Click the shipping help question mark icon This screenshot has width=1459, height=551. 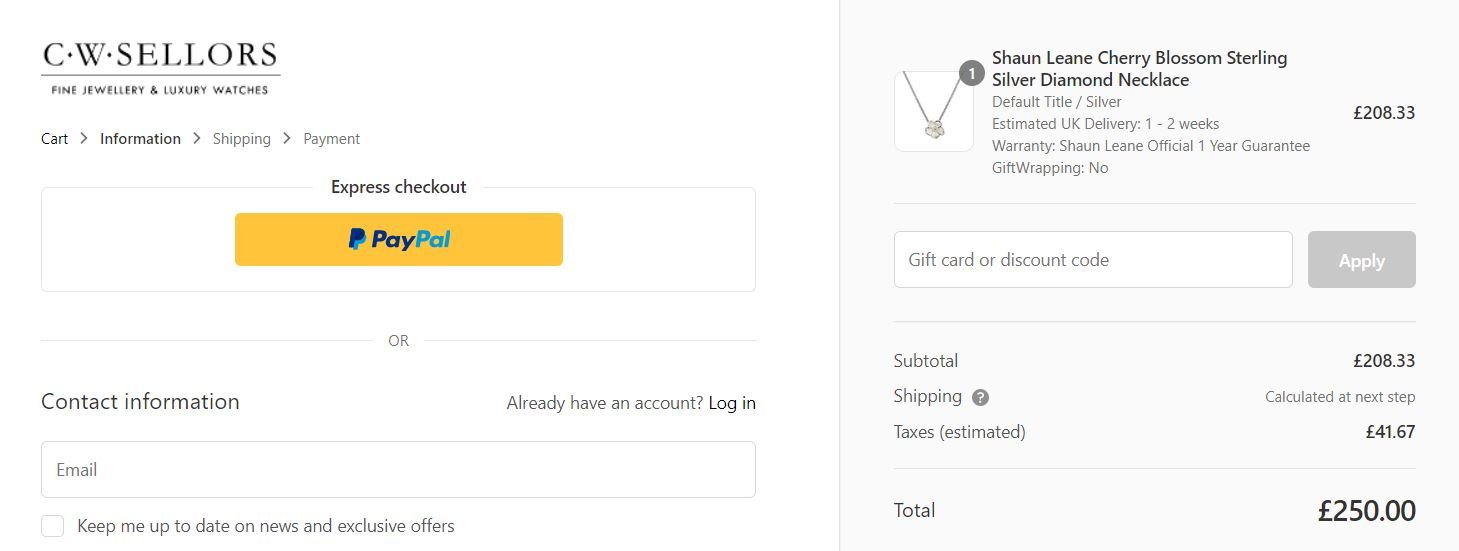(980, 397)
